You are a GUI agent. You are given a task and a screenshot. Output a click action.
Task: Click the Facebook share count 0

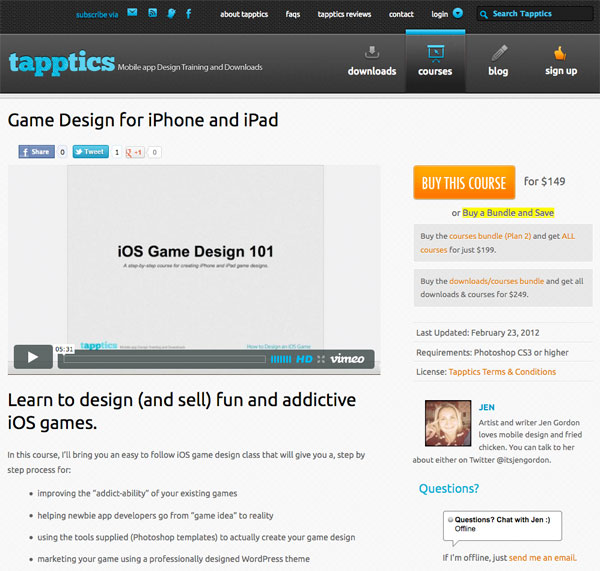[62, 152]
